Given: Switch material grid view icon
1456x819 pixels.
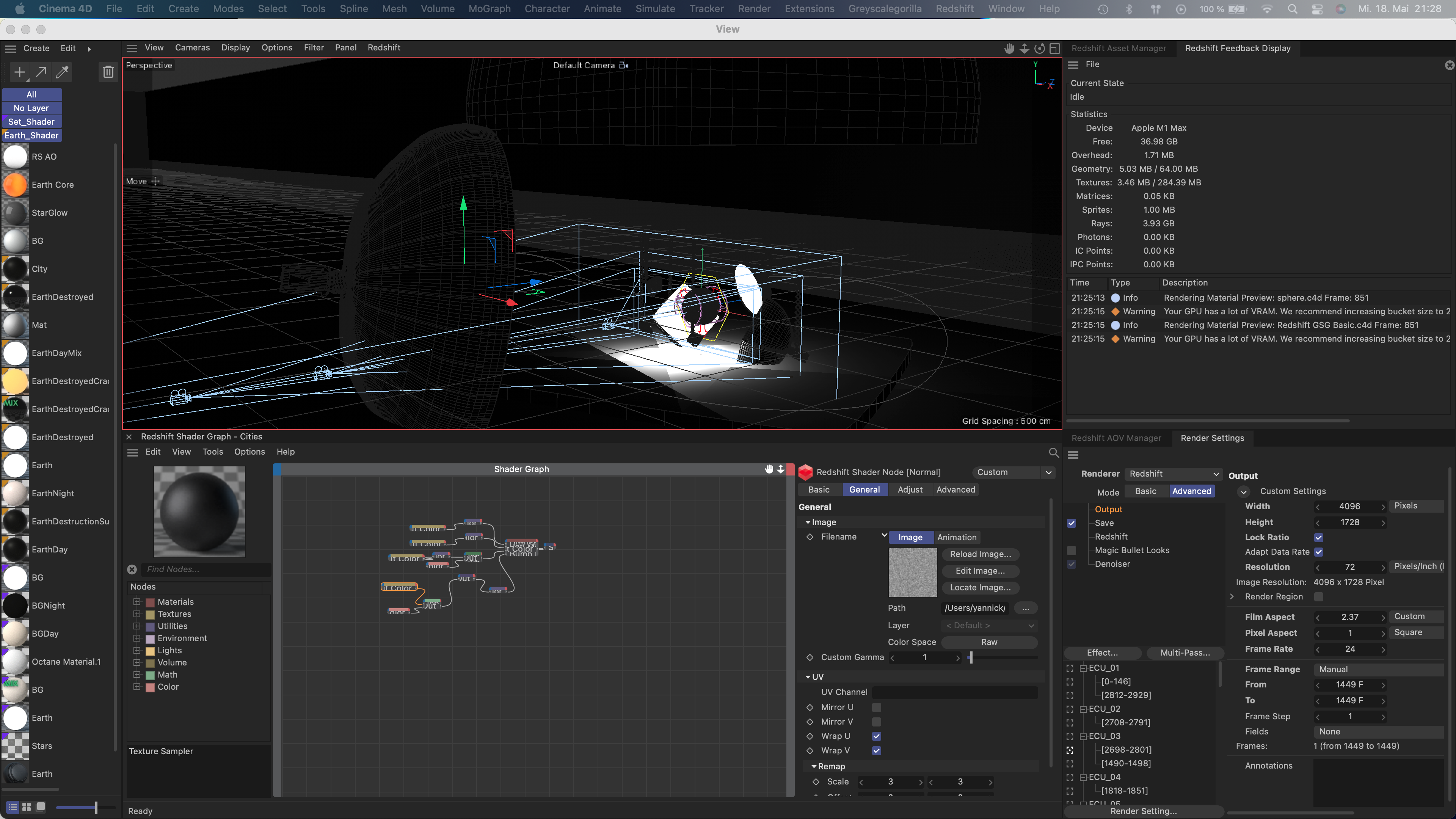Looking at the screenshot, I should pos(26,807).
